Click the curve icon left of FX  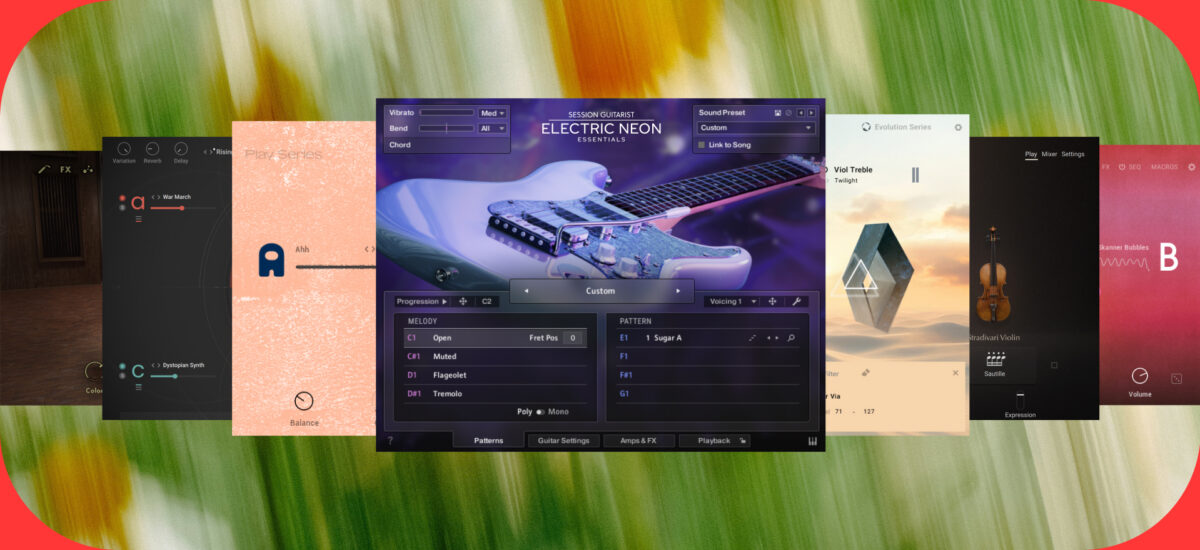pyautogui.click(x=44, y=170)
